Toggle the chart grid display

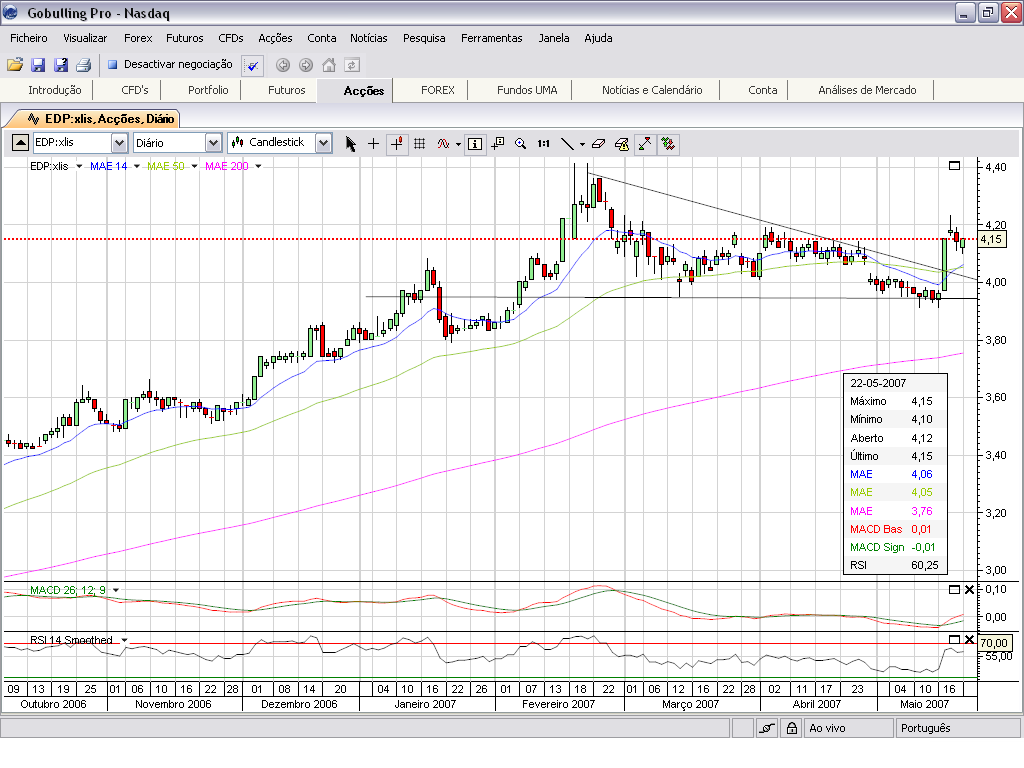(x=420, y=143)
